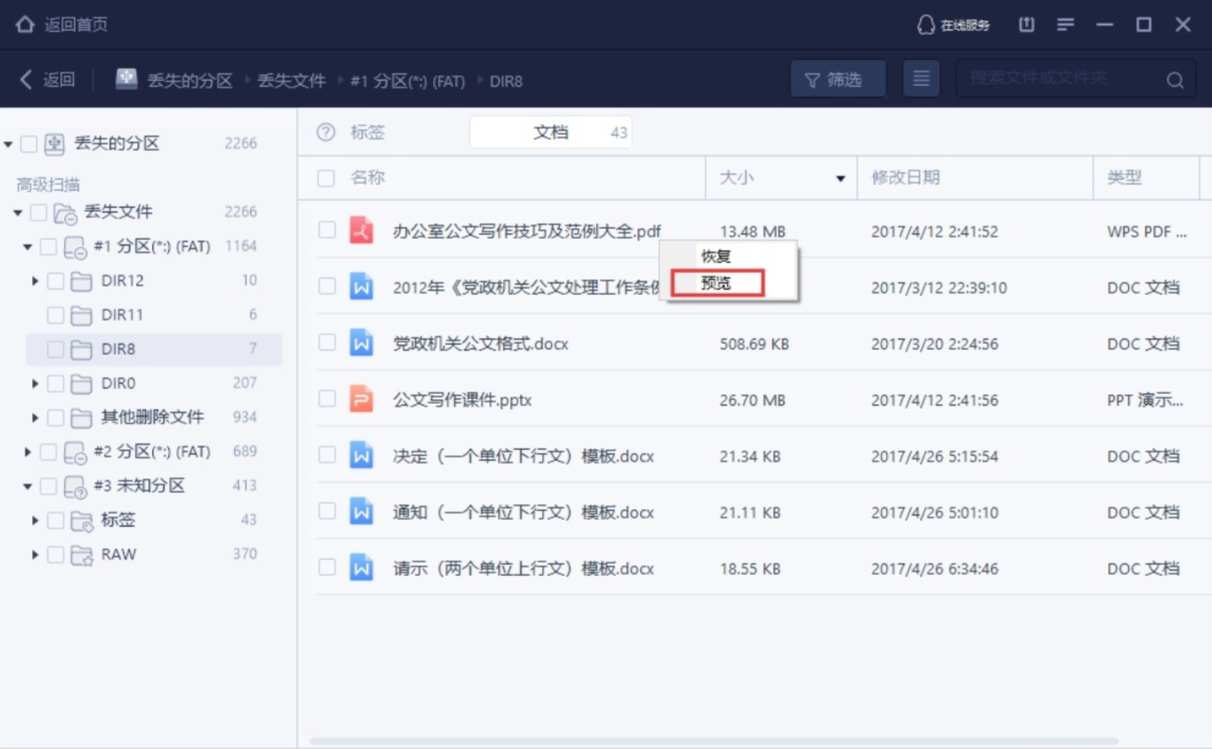Click the date 2017/3/20 2:24:56

click(934, 344)
